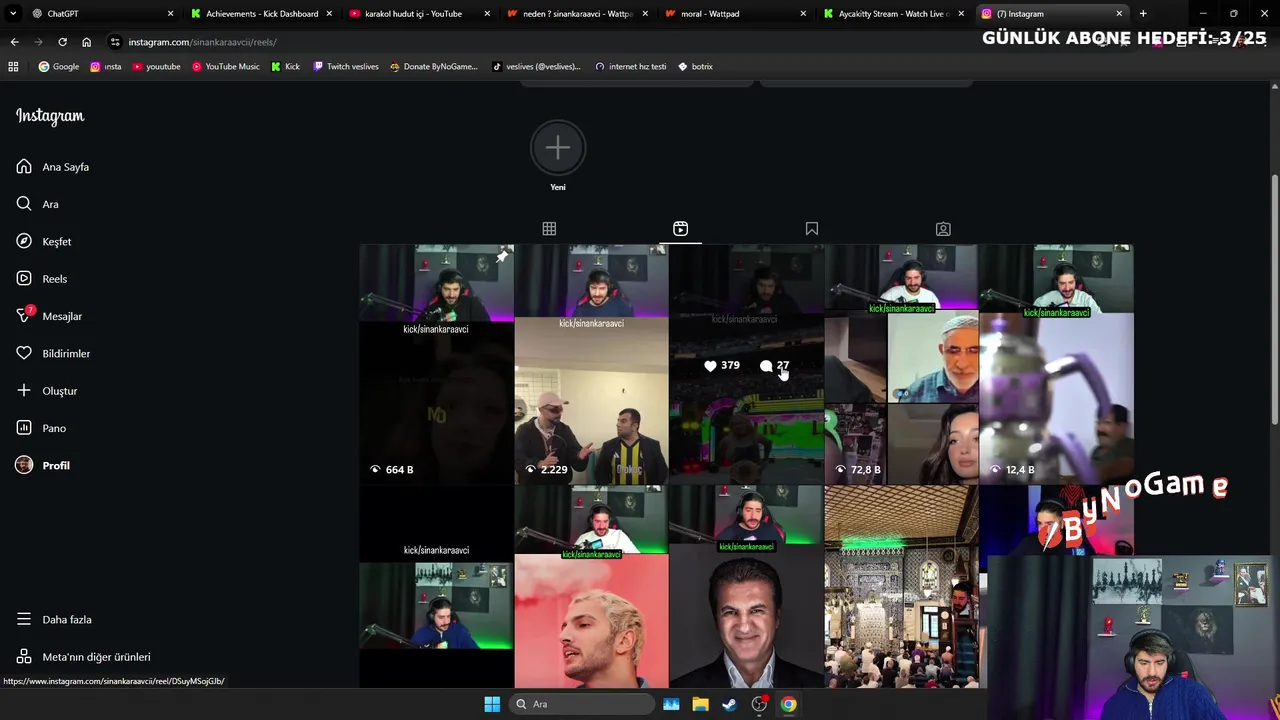Open Meta'nın diğer ürünleri
This screenshot has width=1280, height=720.
[84, 657]
